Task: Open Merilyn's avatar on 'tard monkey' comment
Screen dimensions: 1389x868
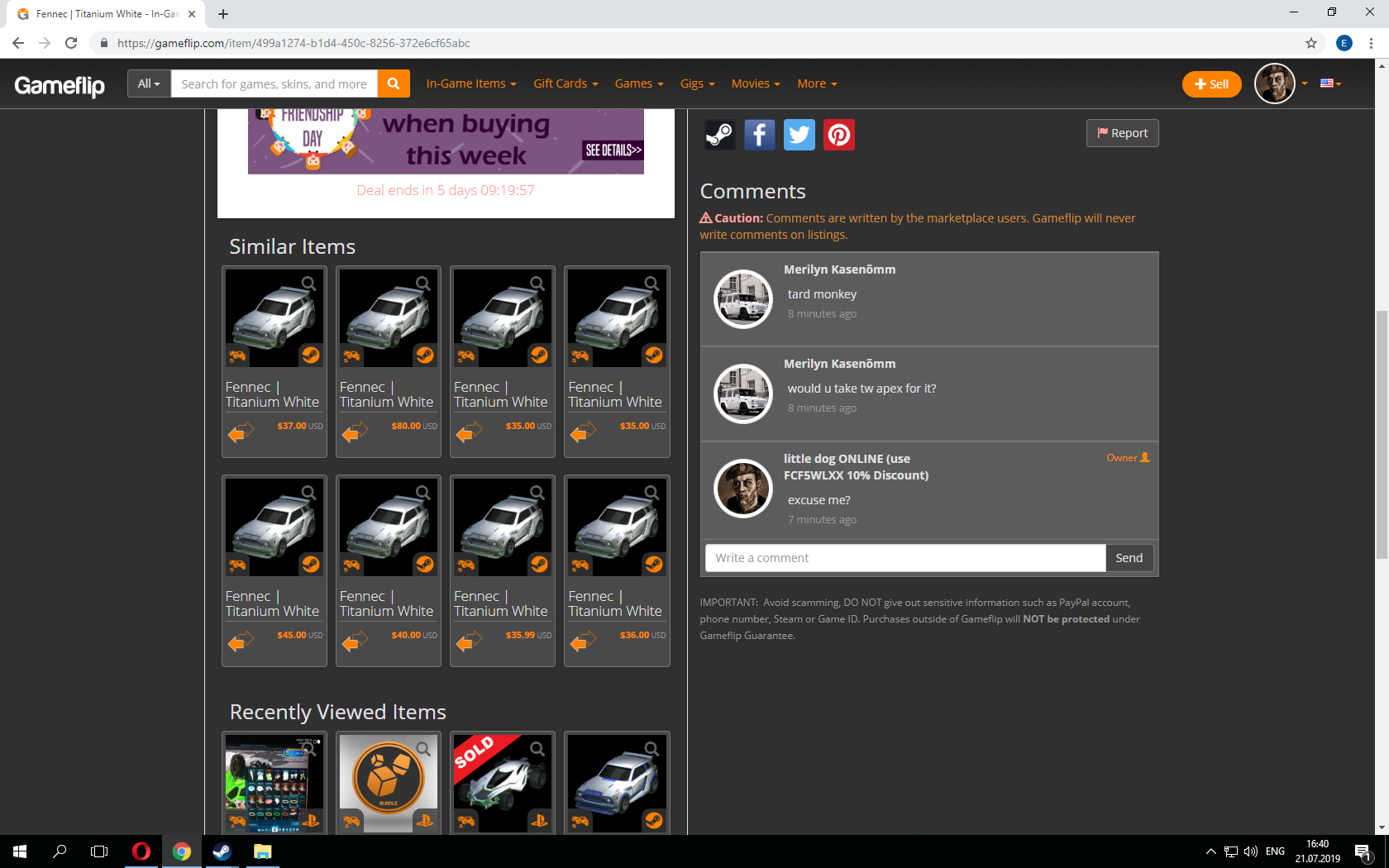Action: point(742,299)
